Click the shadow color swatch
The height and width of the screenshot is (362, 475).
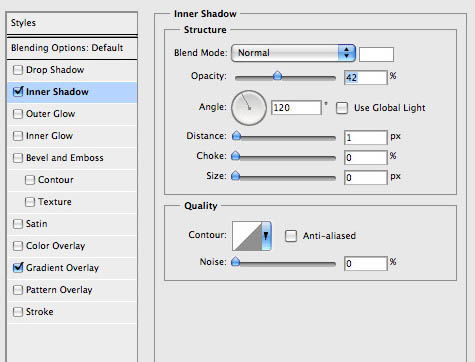click(376, 54)
